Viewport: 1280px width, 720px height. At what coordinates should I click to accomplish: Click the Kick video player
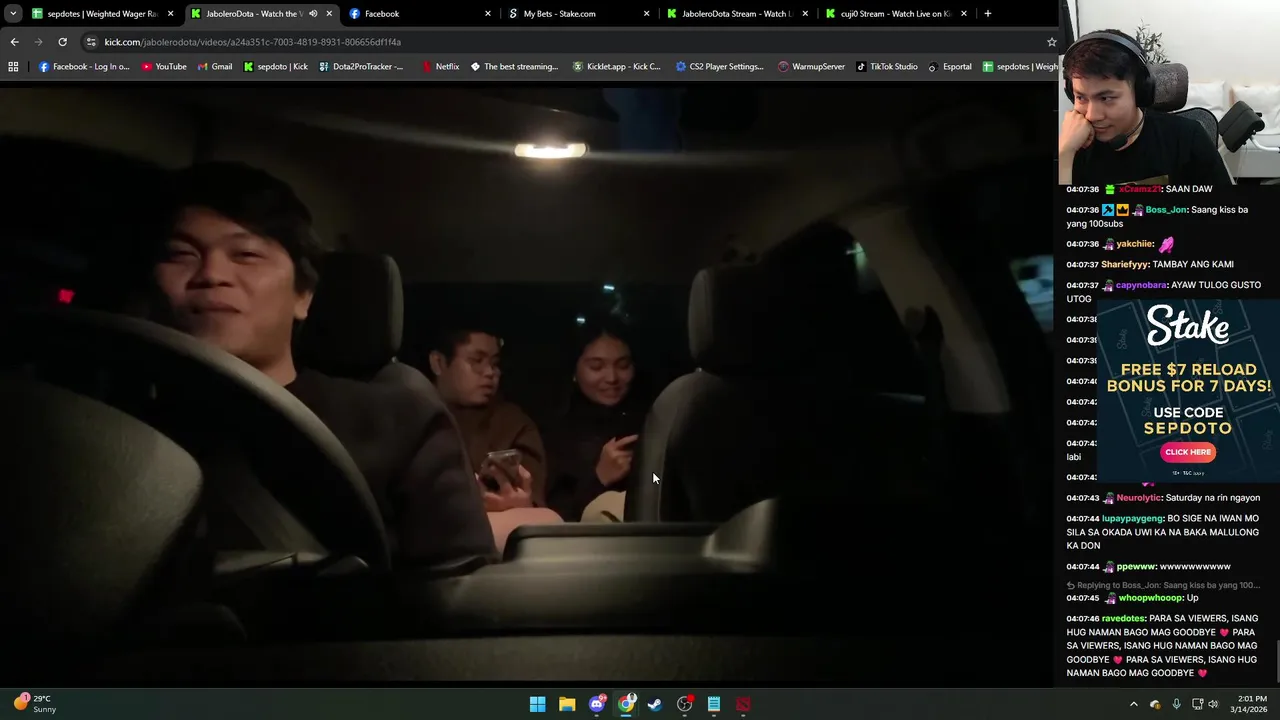[527, 385]
